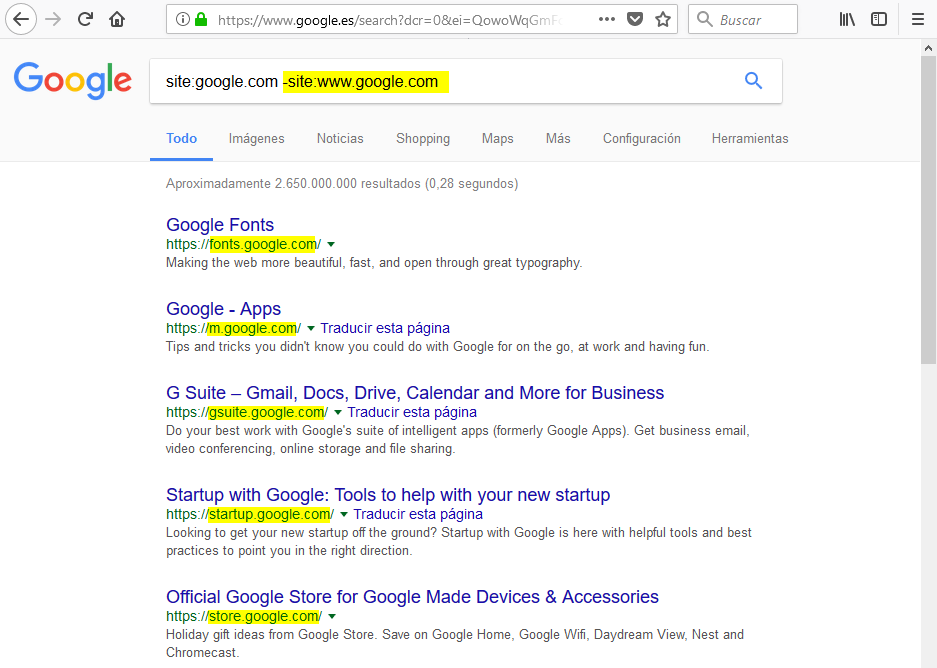This screenshot has width=937, height=668.
Task: Click the magnifier in the Buscar box
Action: pos(705,19)
